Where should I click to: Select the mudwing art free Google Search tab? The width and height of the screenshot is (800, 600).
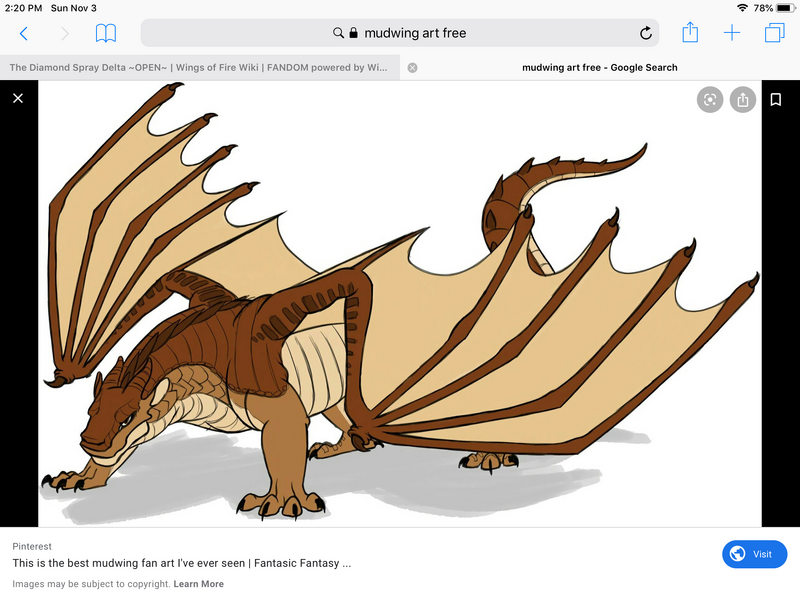(600, 68)
